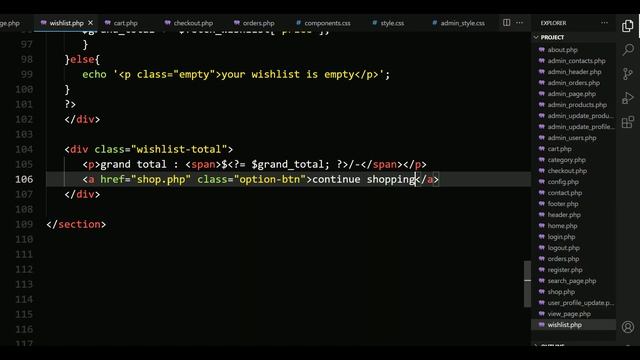Click line number 104 in gutter

[24, 149]
